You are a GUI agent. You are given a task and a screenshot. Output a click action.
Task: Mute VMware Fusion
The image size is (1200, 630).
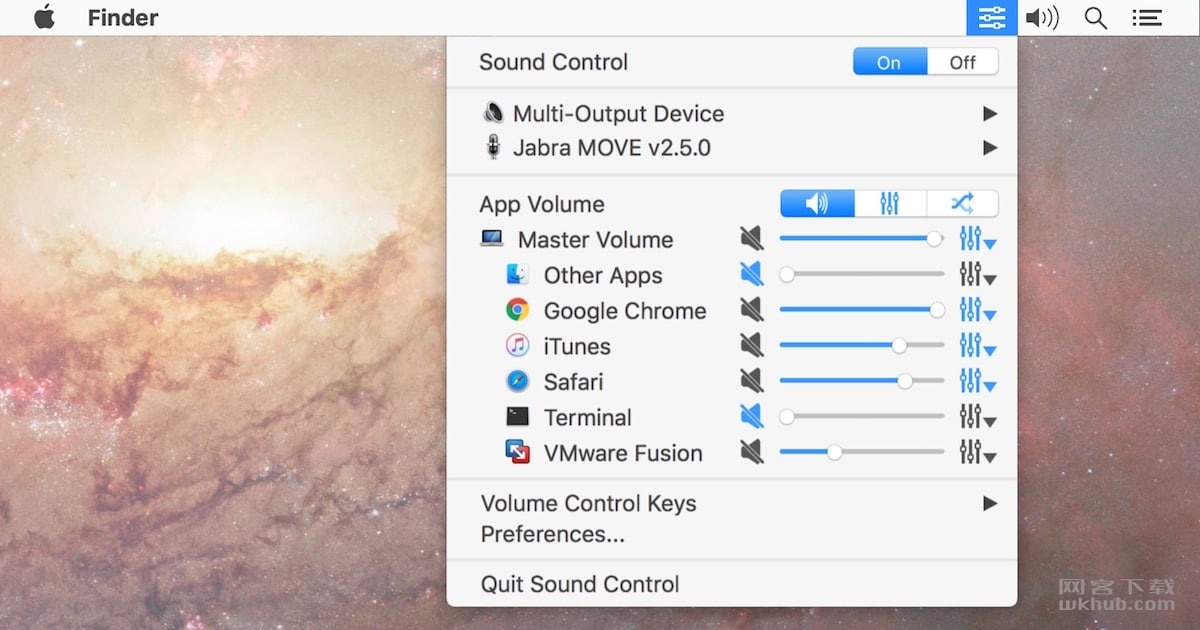click(751, 452)
